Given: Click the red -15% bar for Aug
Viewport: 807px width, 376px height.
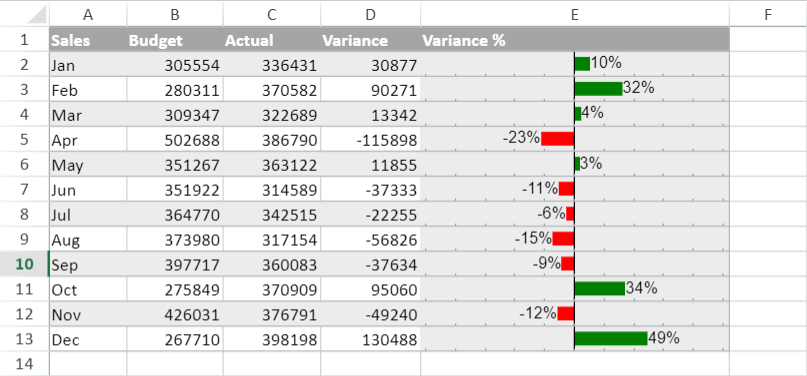Looking at the screenshot, I should pyautogui.click(x=563, y=239).
